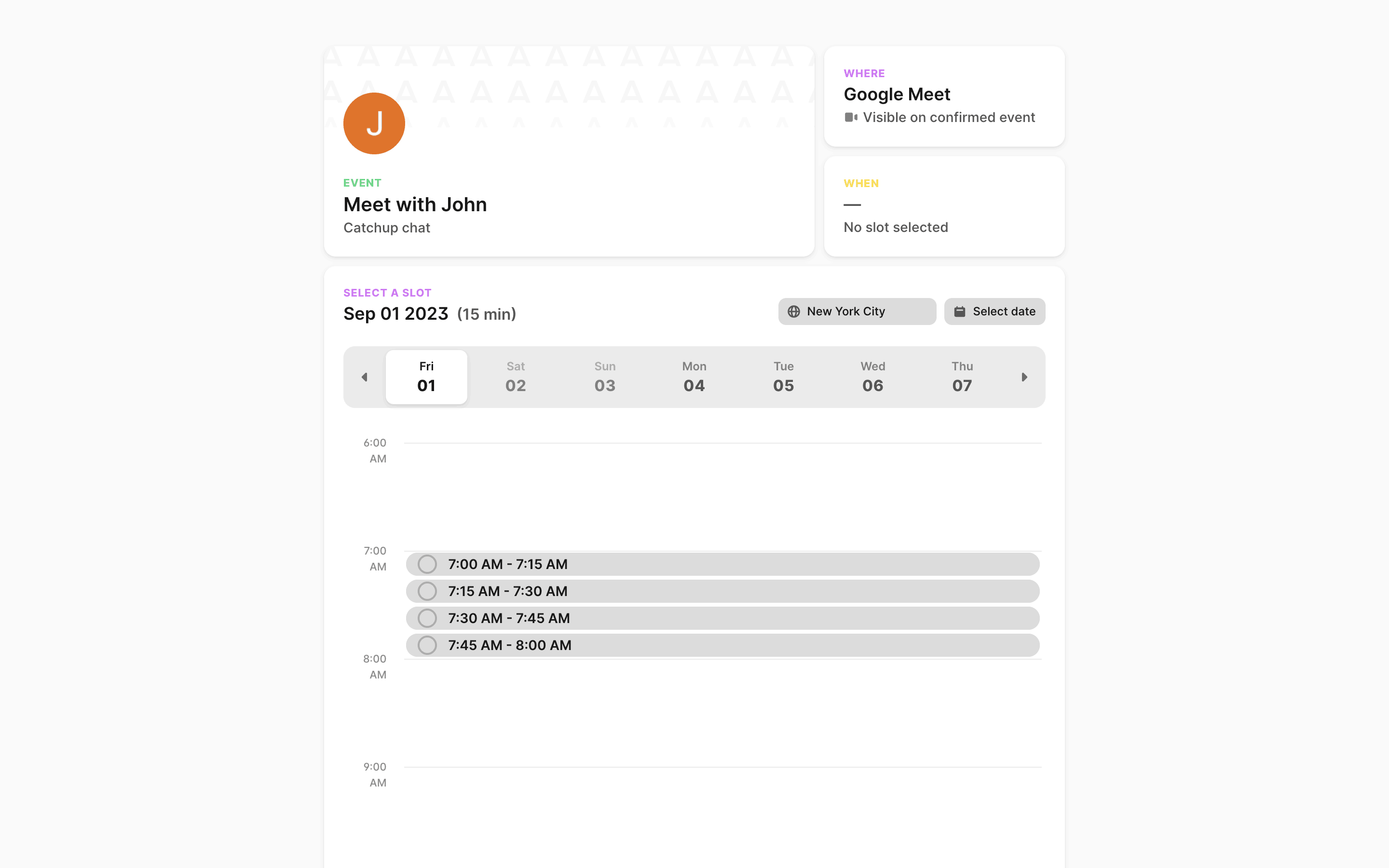Screen dimensions: 1389x868
Task: Go to previous week with left arrow
Action: pyautogui.click(x=365, y=377)
